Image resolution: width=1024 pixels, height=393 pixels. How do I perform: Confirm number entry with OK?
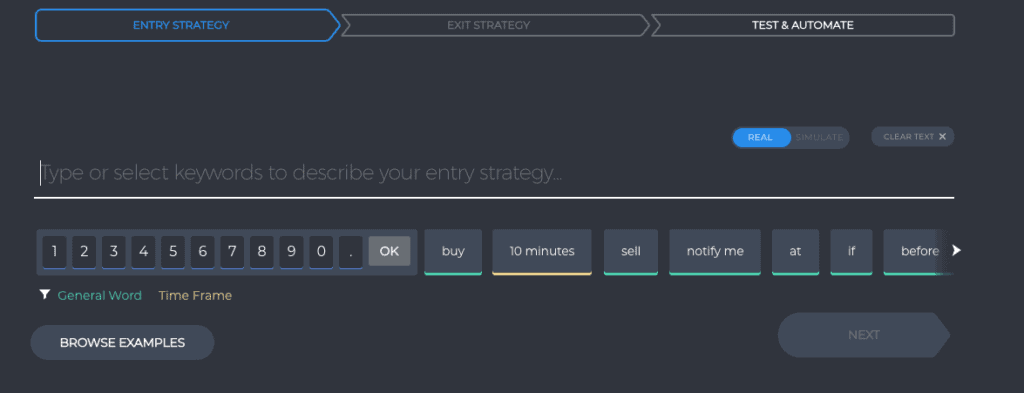point(389,251)
